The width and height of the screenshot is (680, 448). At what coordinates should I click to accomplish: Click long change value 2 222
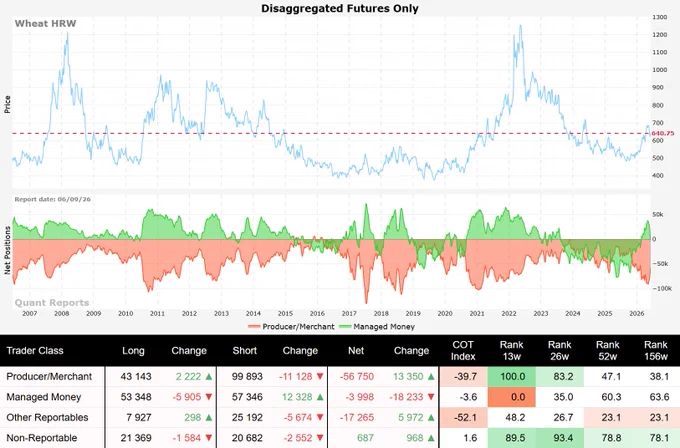click(x=188, y=376)
